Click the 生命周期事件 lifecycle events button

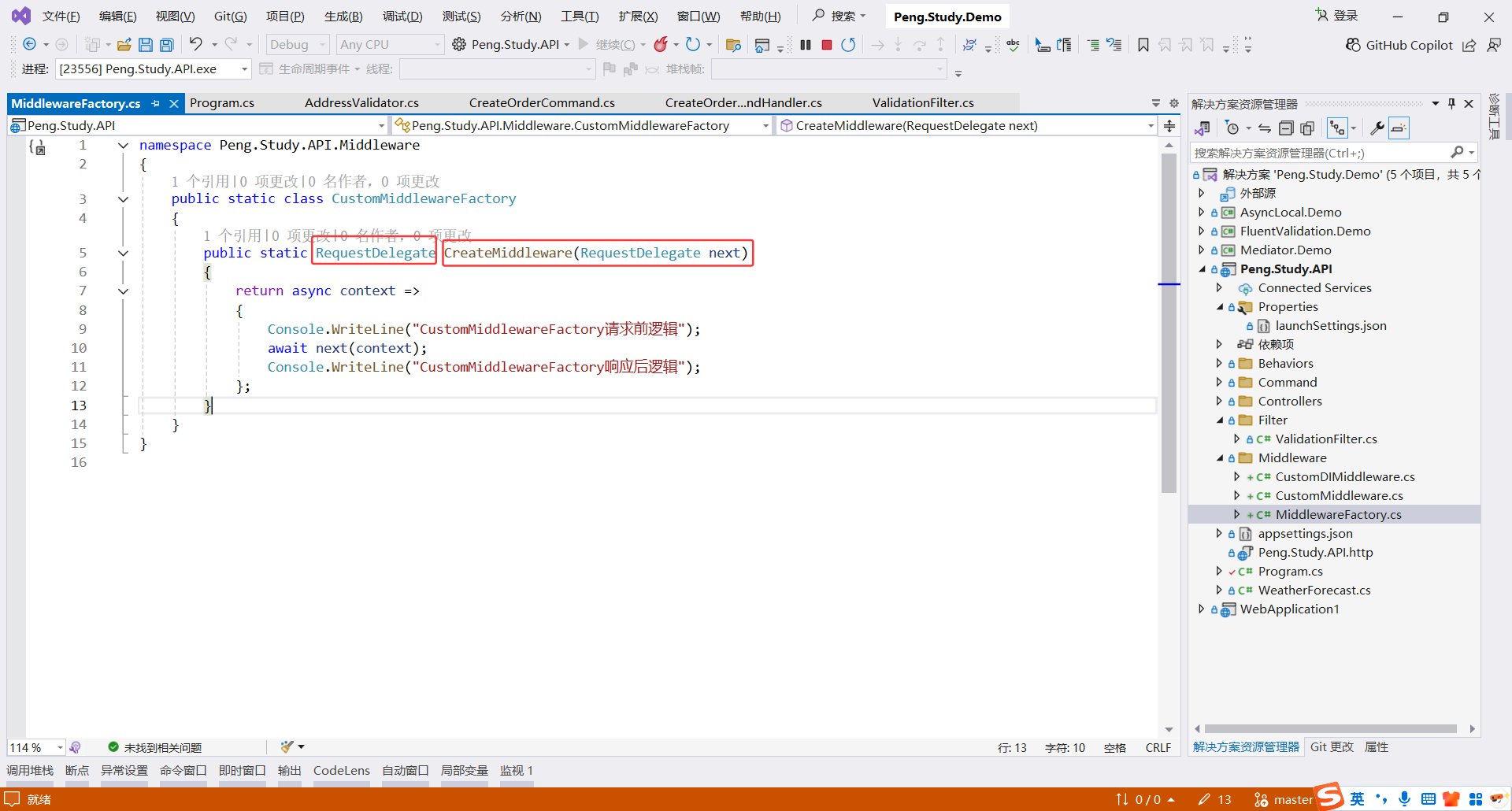pos(309,69)
